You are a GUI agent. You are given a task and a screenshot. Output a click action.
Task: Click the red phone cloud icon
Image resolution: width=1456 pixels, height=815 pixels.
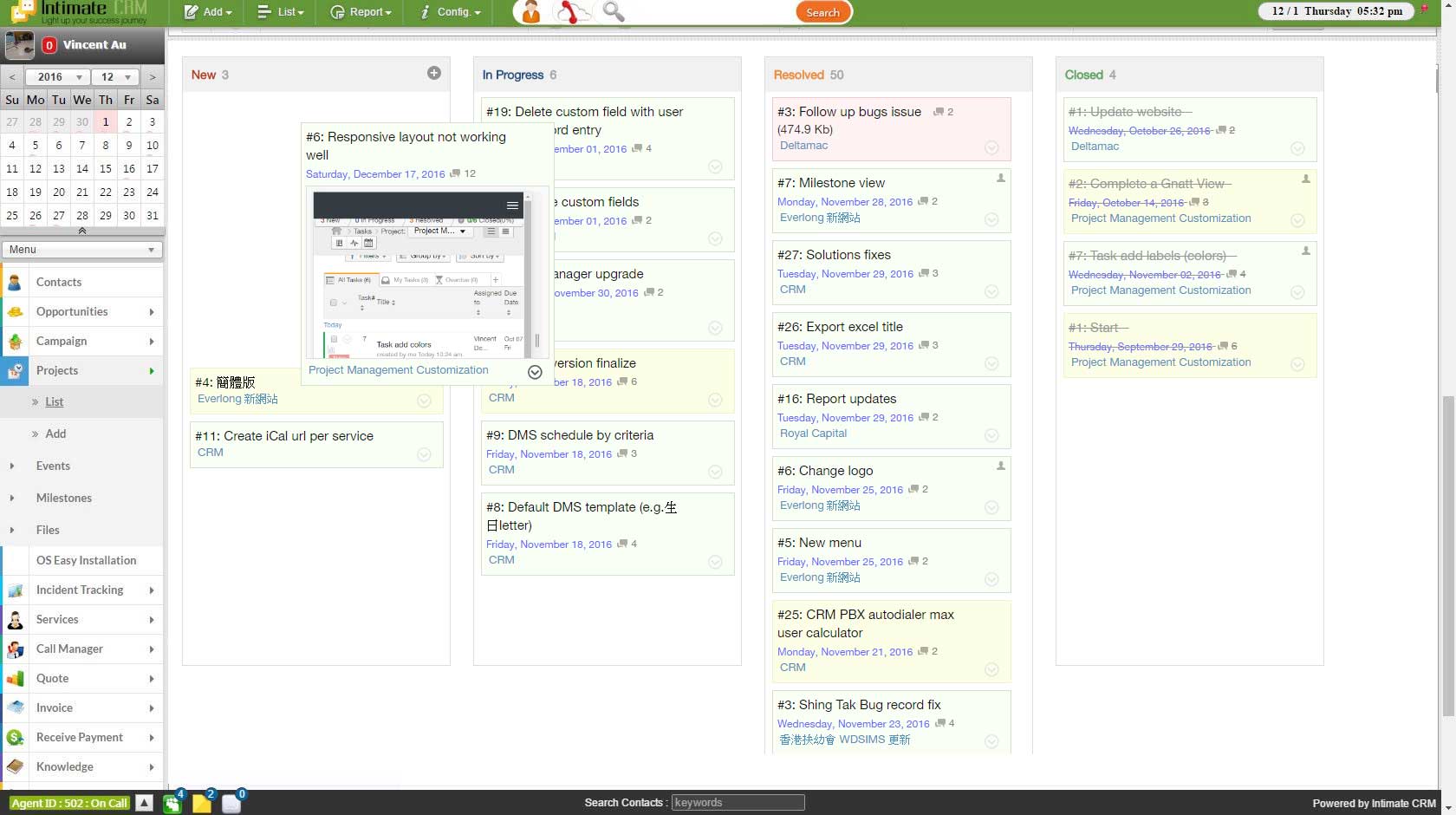tap(573, 12)
